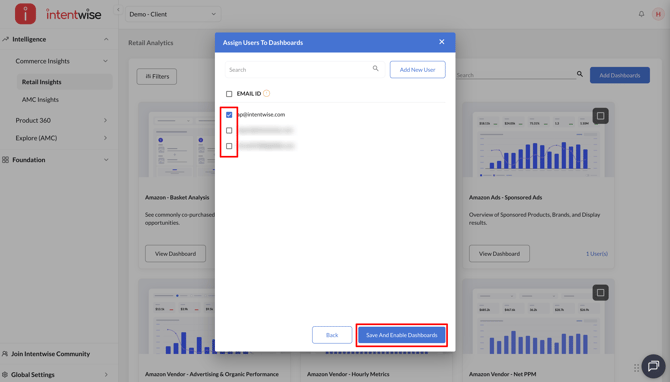Open the Filters button
The image size is (670, 382).
point(157,76)
